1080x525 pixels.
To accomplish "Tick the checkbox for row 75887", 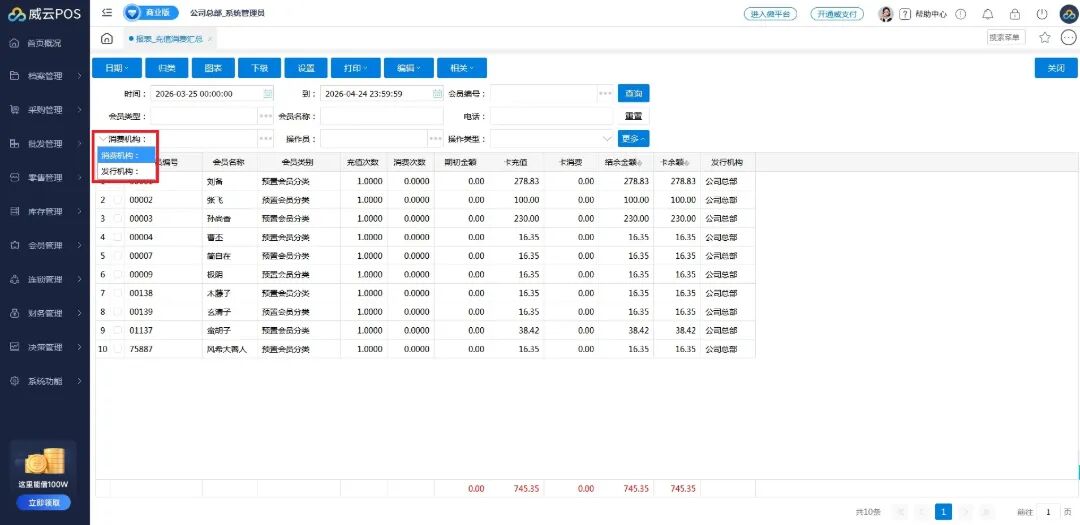I will click(118, 349).
